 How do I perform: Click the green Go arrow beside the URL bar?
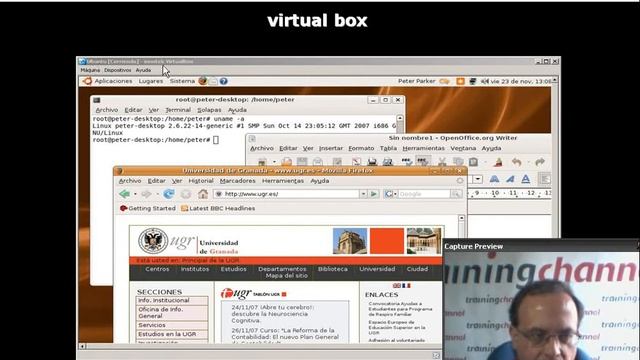tap(373, 194)
